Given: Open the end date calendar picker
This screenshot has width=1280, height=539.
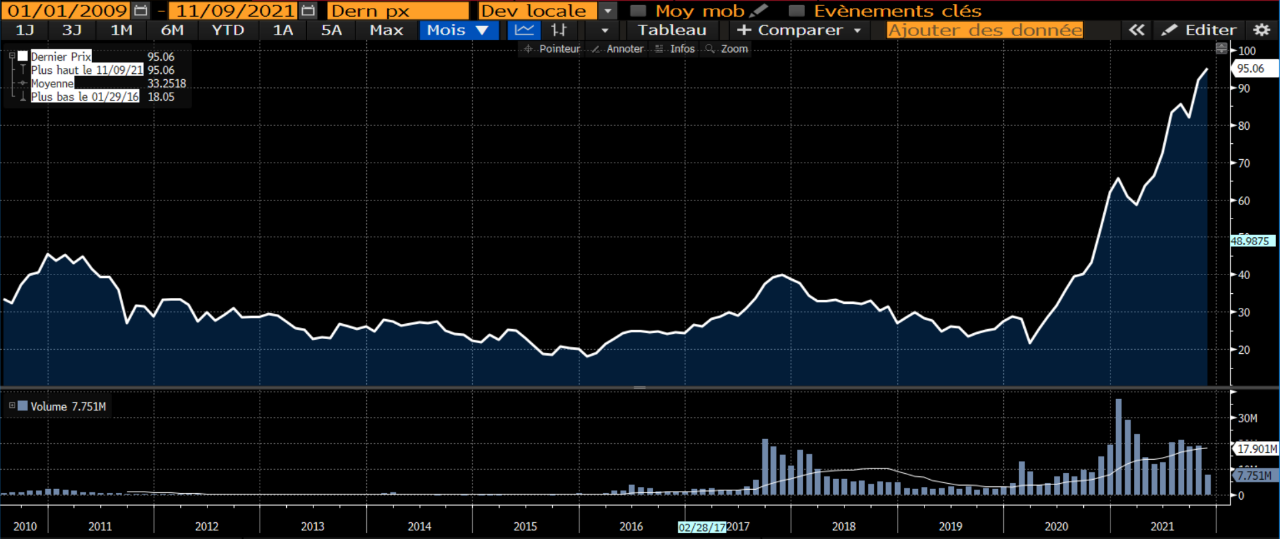Looking at the screenshot, I should coord(308,11).
